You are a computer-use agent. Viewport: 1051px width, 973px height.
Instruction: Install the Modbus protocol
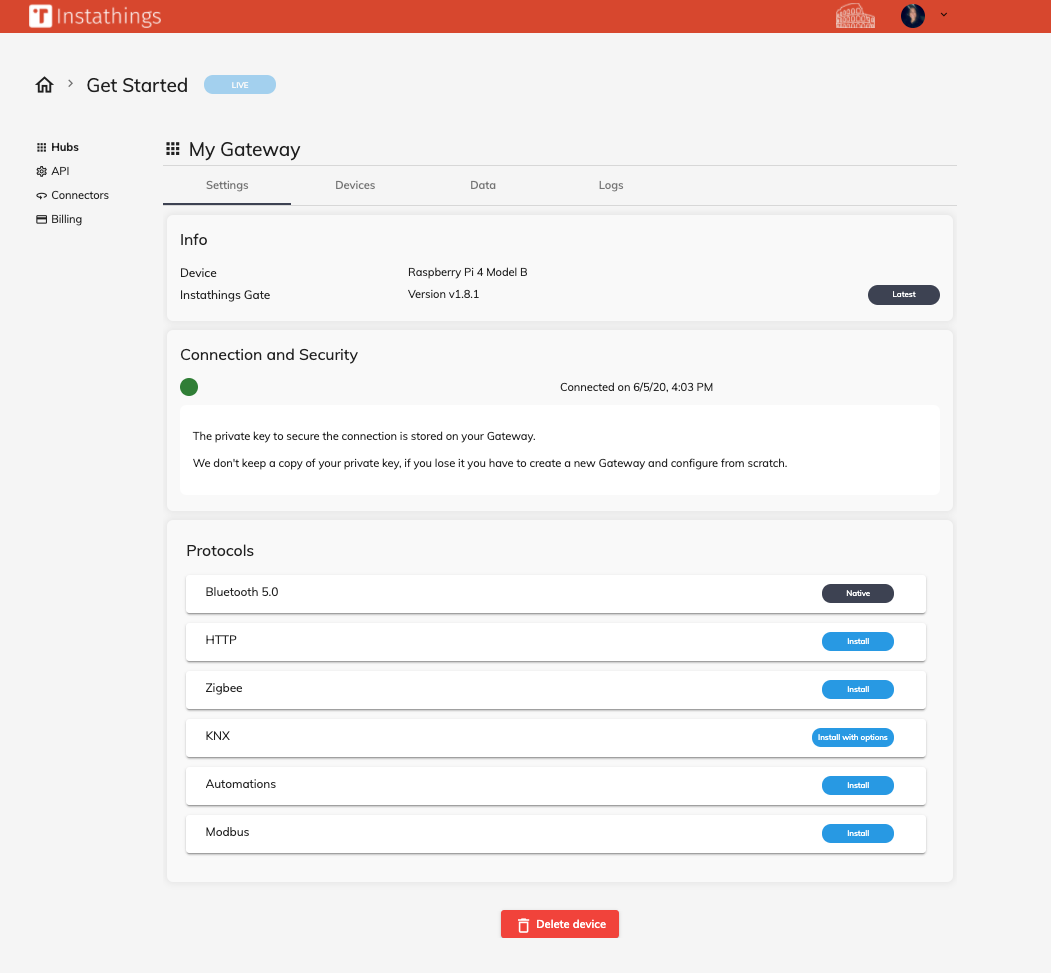857,834
